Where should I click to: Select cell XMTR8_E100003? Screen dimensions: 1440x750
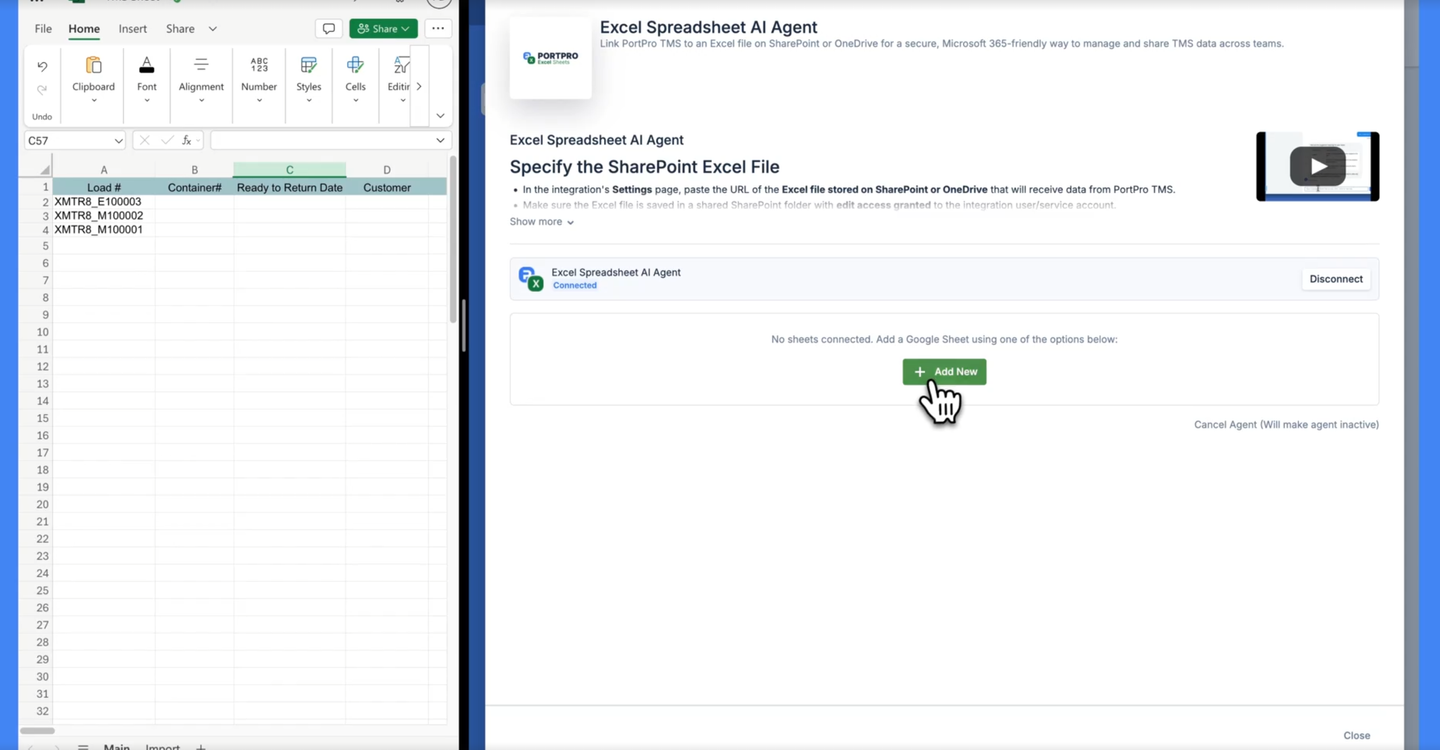click(104, 202)
